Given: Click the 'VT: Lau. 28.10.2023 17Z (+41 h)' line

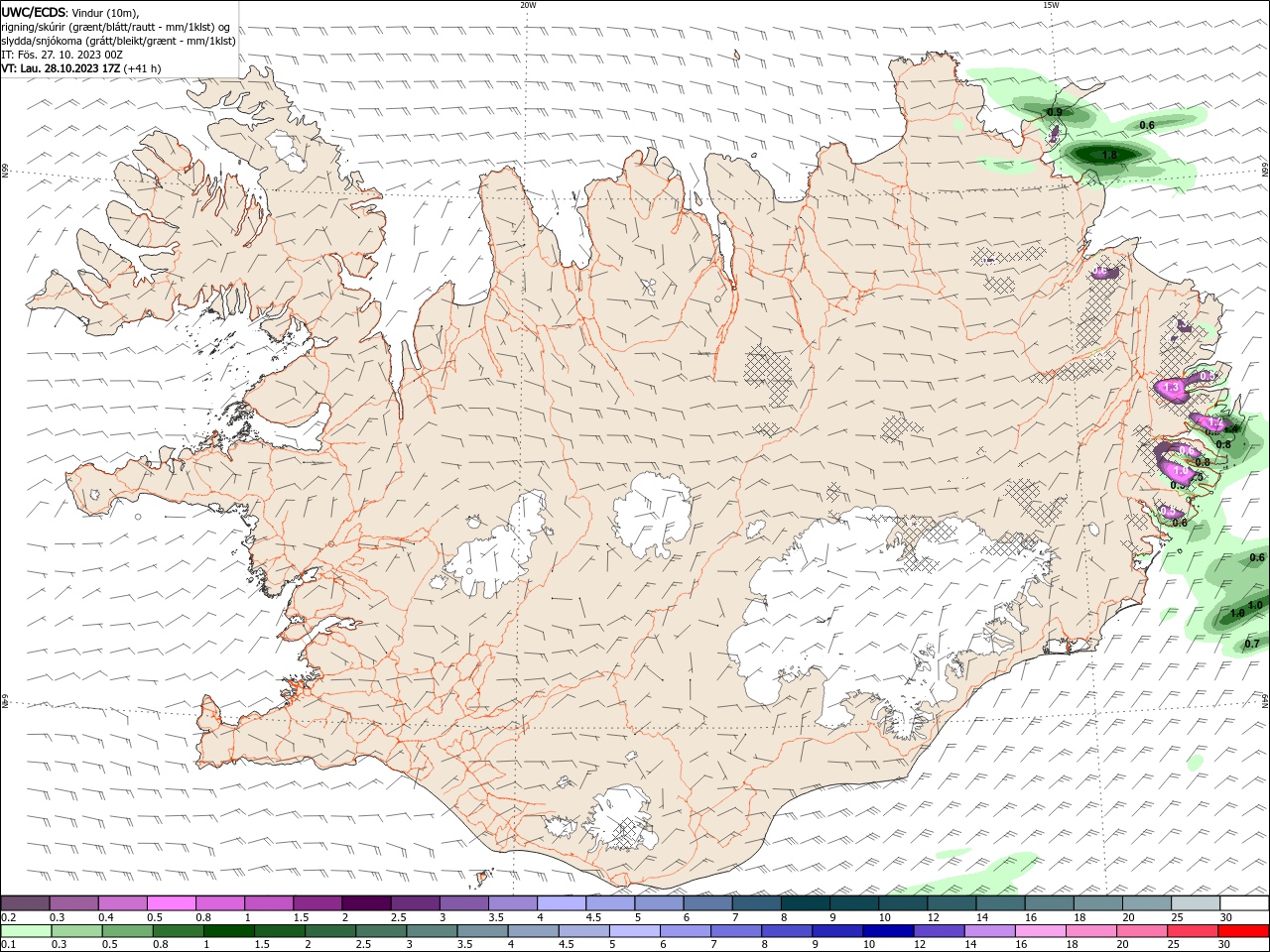Looking at the screenshot, I should (x=81, y=68).
